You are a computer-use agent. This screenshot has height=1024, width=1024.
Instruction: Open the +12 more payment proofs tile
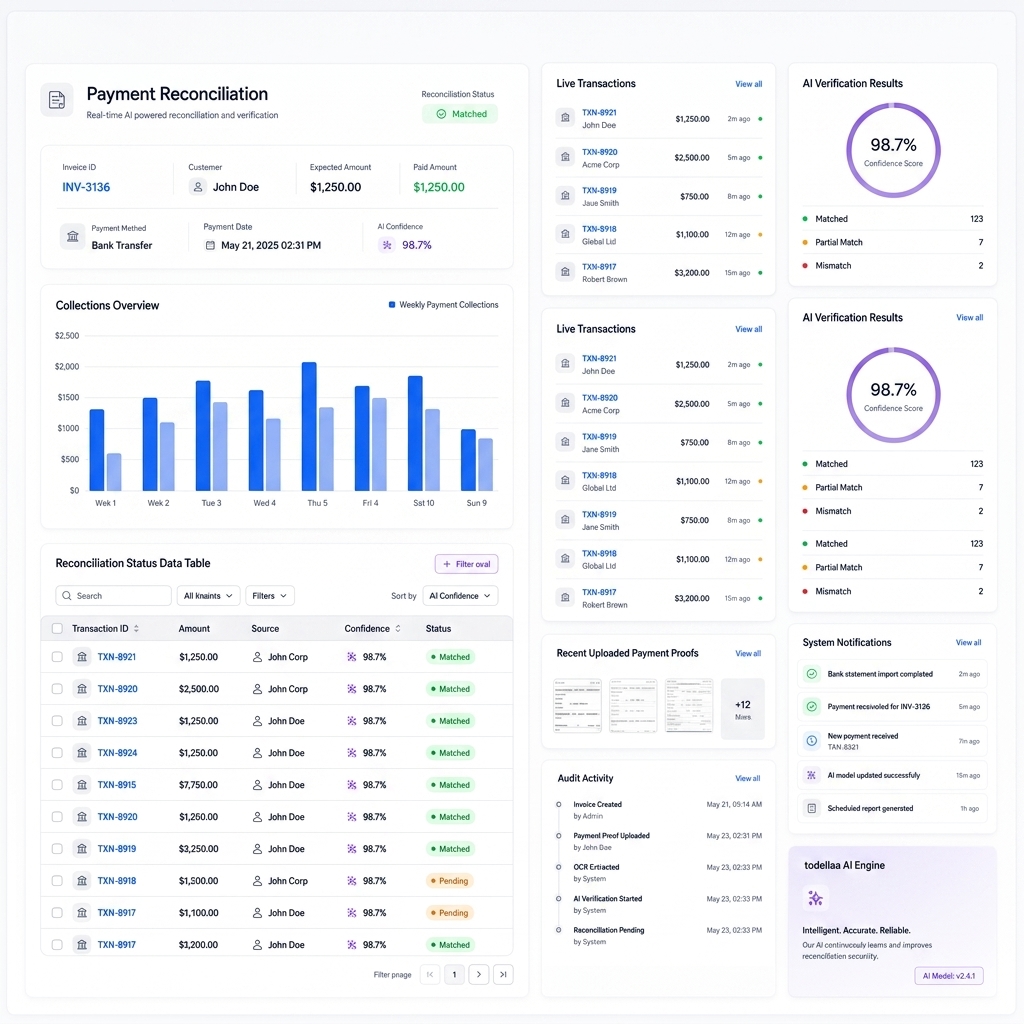pos(743,709)
